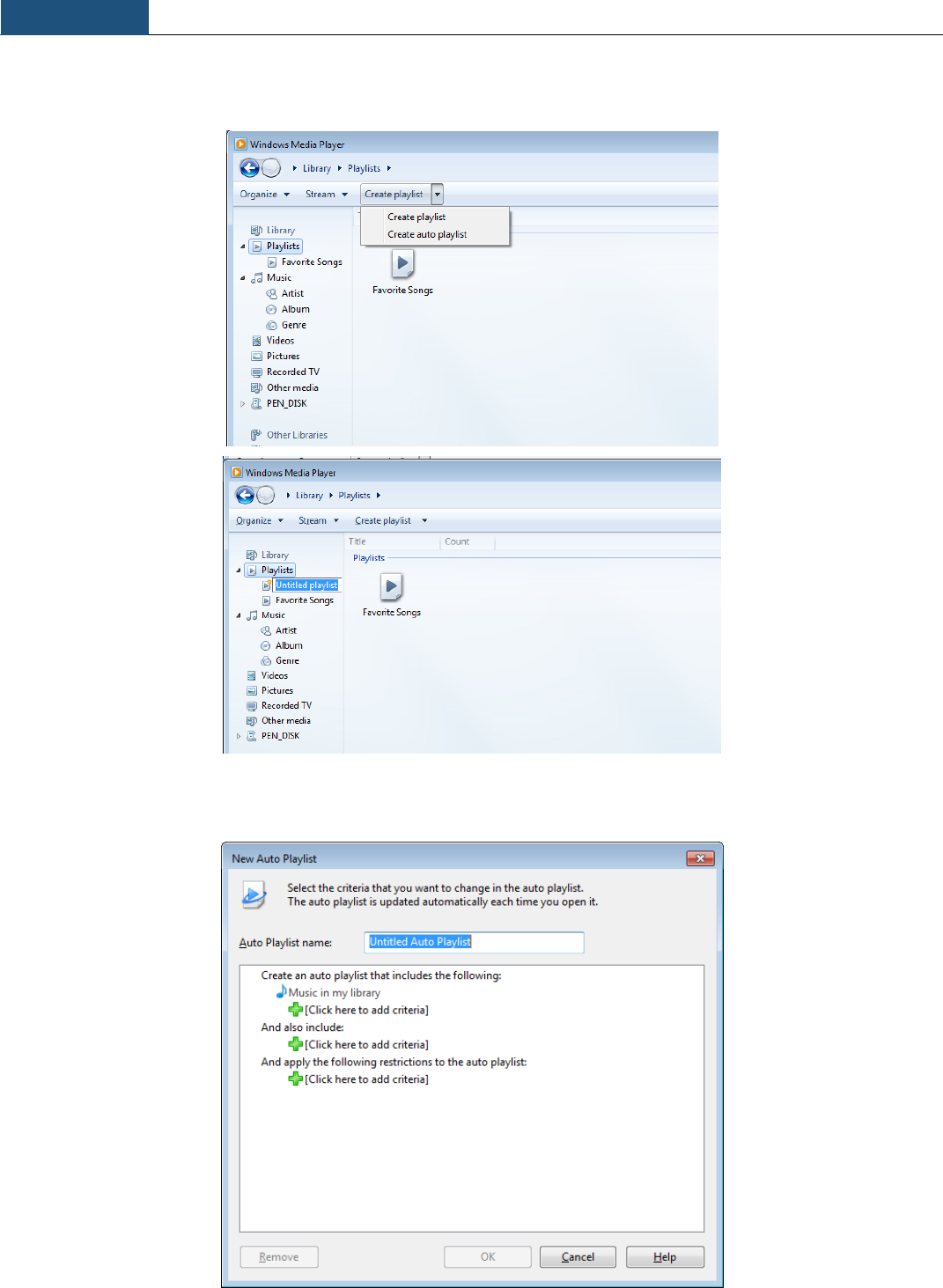
Task: Click the green plus icon under And also include
Action: pyautogui.click(x=296, y=1044)
